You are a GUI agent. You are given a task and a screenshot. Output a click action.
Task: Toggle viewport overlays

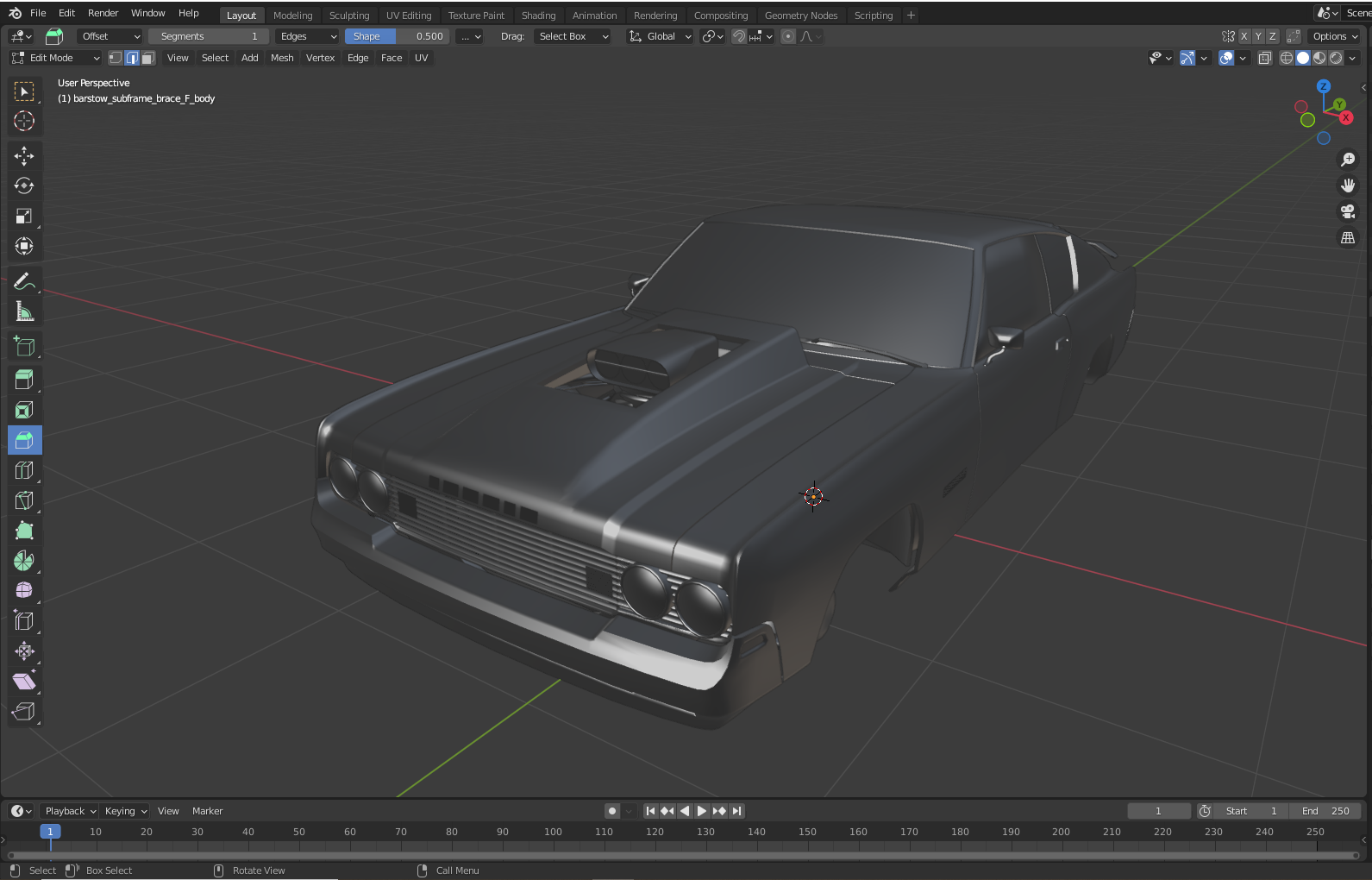coord(1226,58)
